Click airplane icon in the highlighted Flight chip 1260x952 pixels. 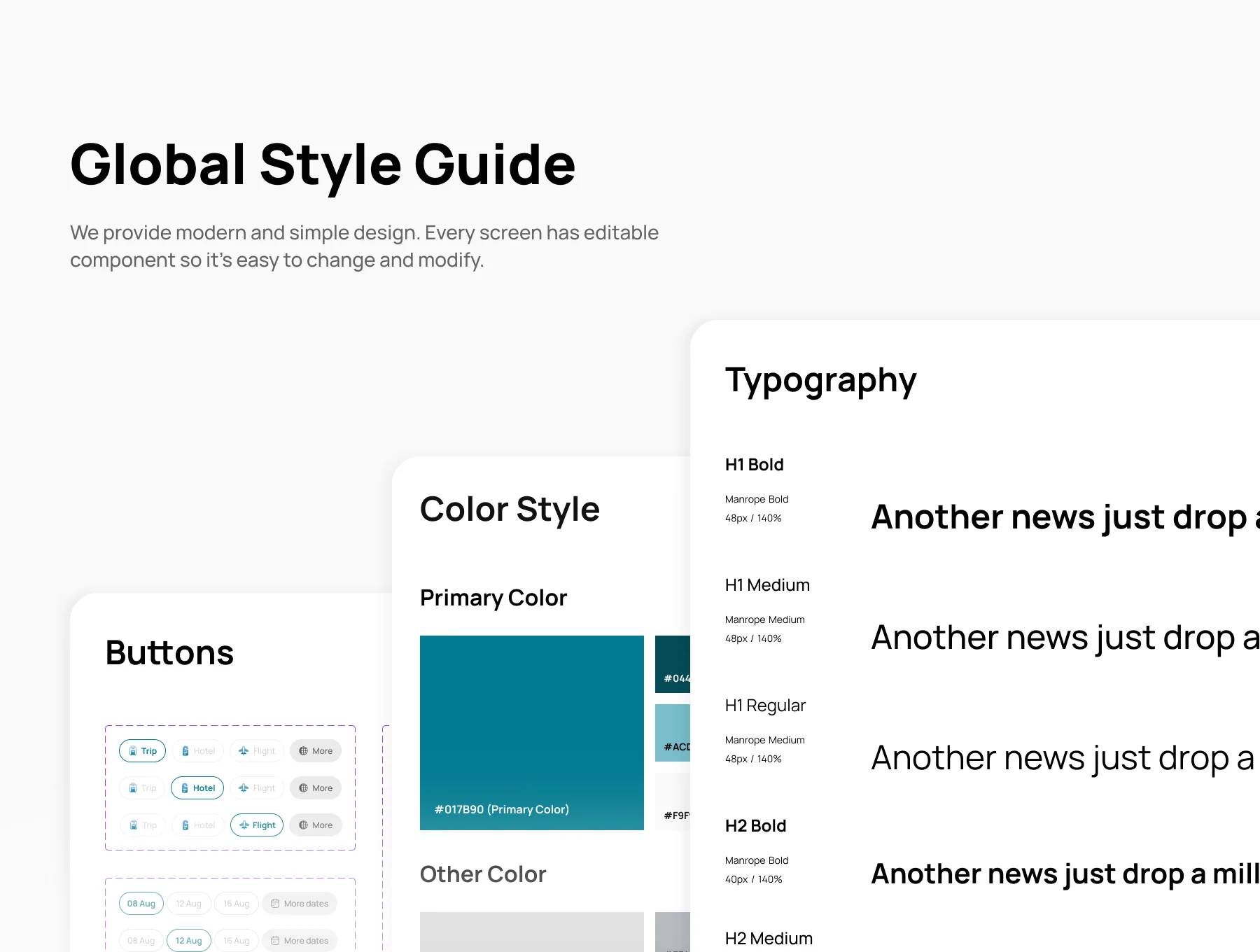[244, 825]
